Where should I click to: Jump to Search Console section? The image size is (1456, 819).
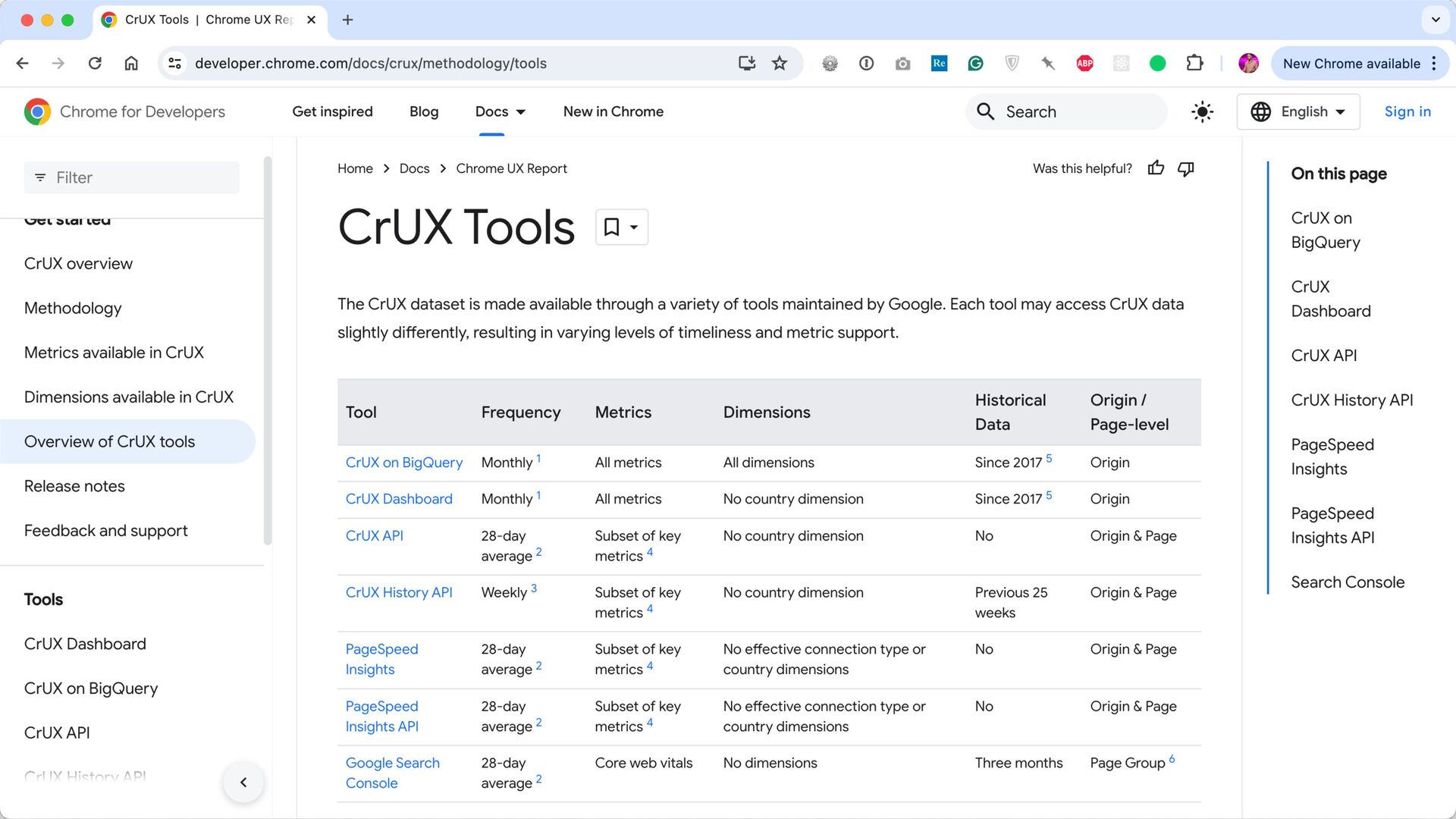1347,582
